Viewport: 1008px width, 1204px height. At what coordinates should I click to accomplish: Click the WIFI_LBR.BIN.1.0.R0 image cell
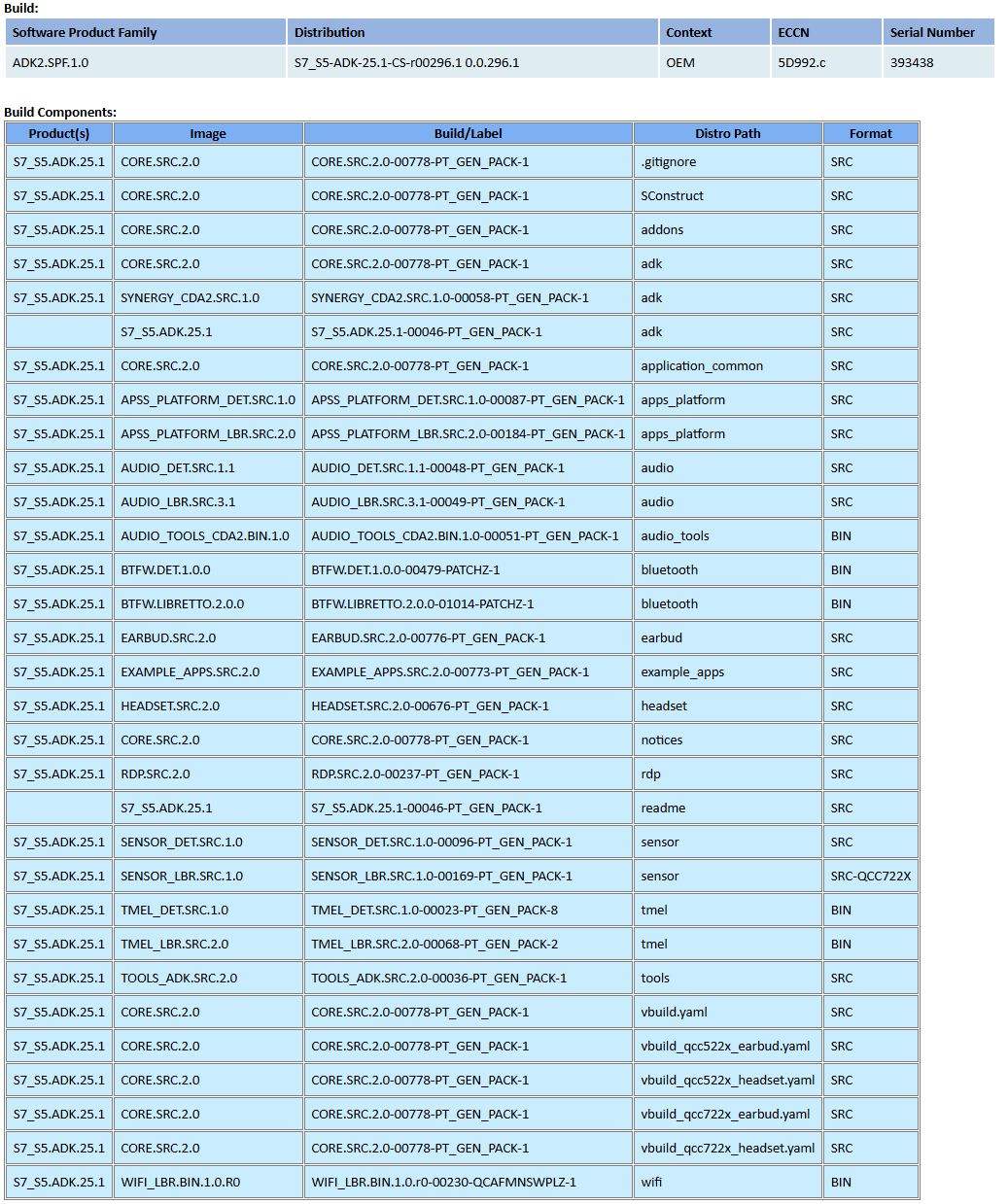(x=180, y=1183)
